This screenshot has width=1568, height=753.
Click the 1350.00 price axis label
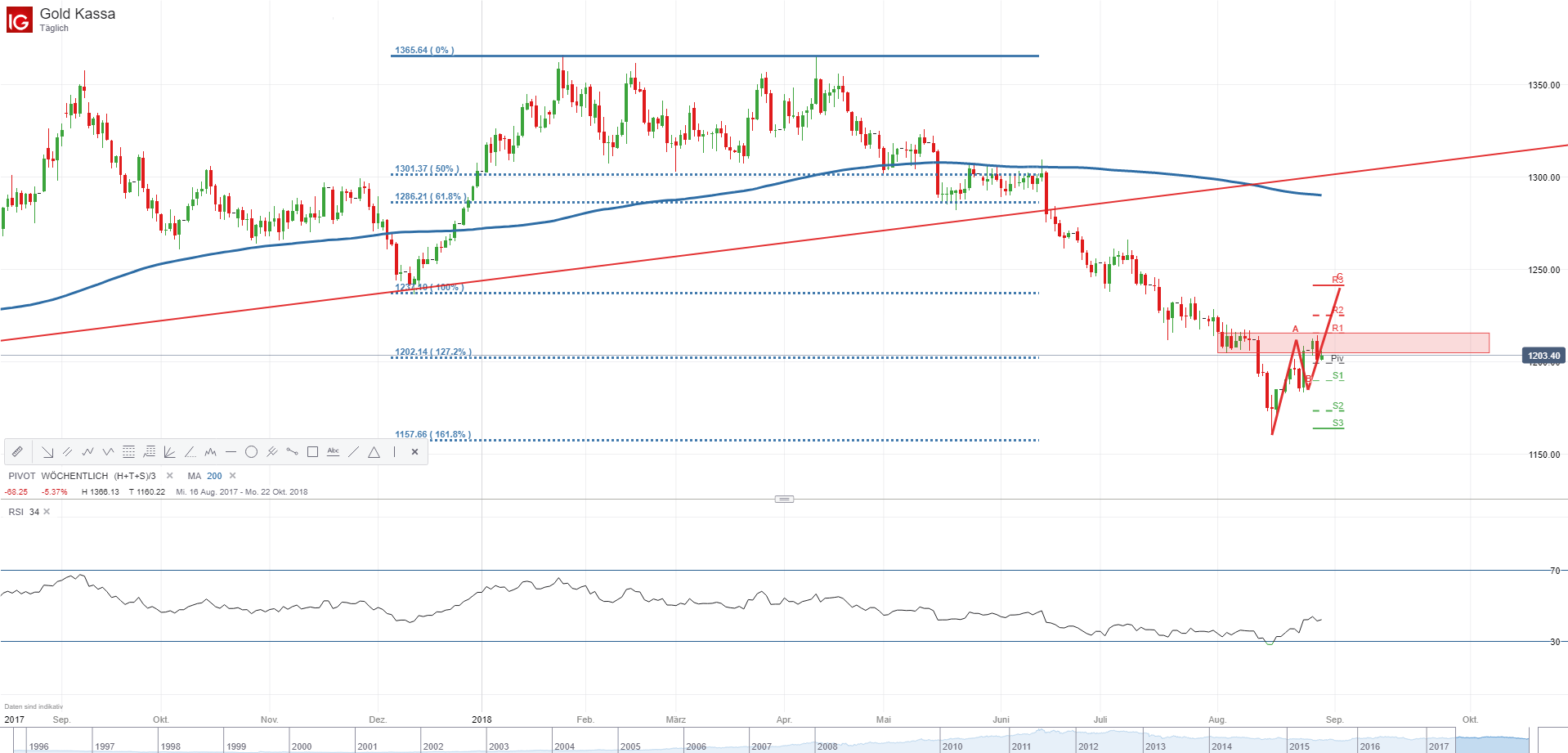[x=1544, y=85]
